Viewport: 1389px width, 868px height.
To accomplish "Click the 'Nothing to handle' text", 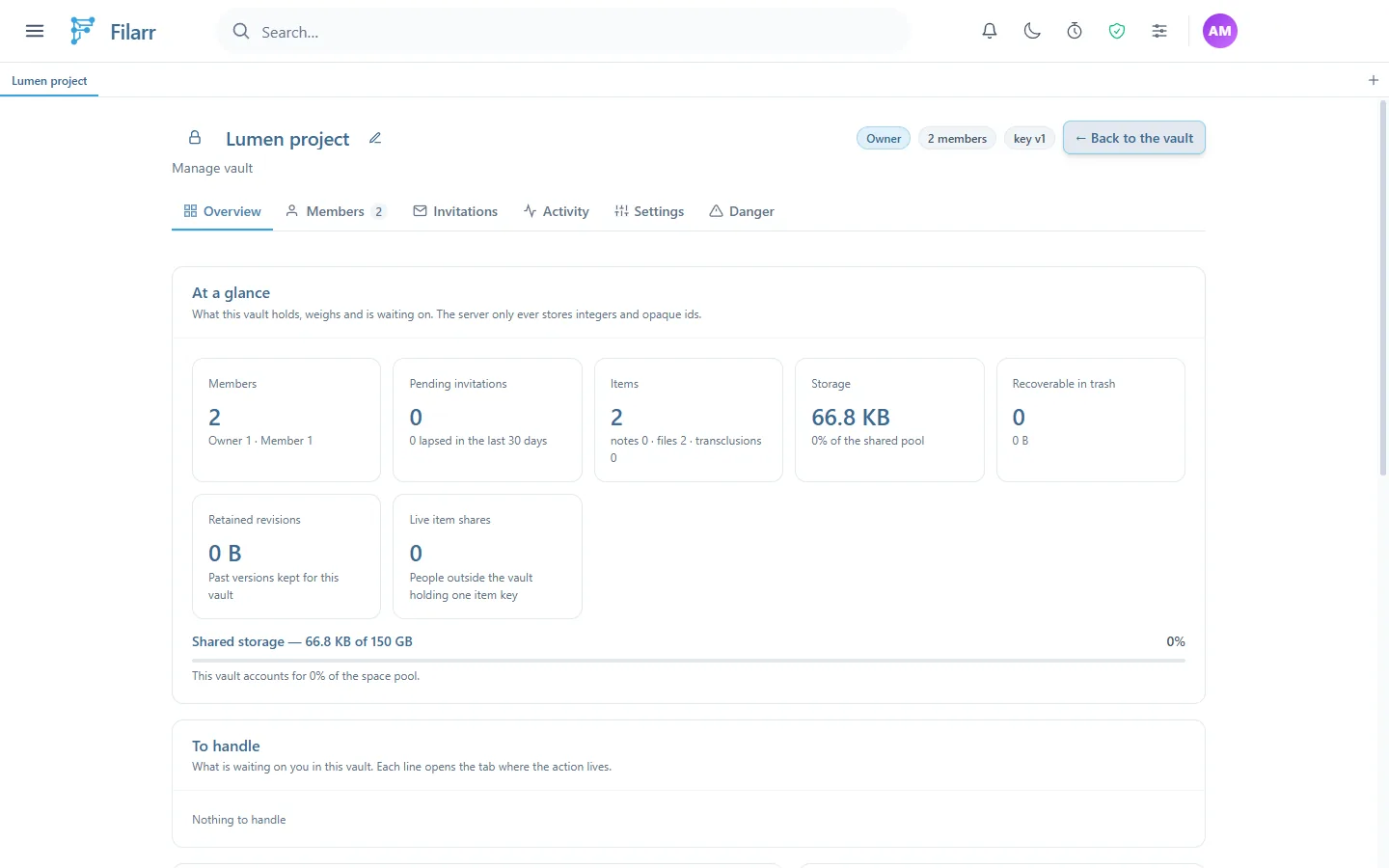I will click(239, 820).
